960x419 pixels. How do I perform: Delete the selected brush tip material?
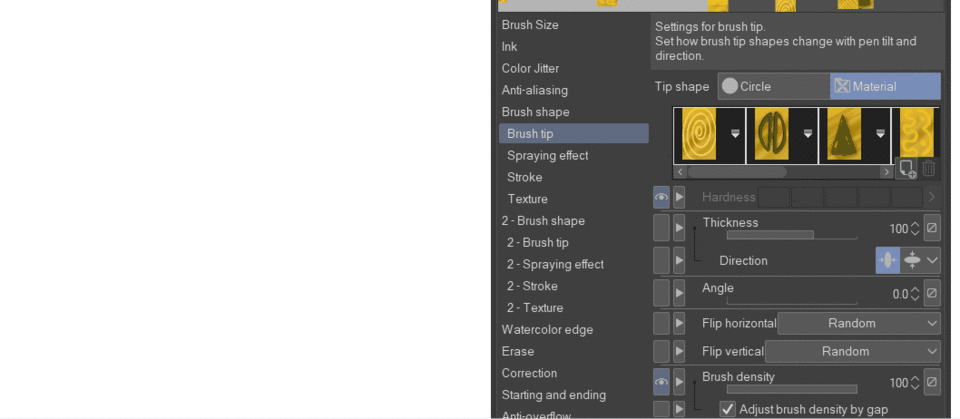click(929, 169)
